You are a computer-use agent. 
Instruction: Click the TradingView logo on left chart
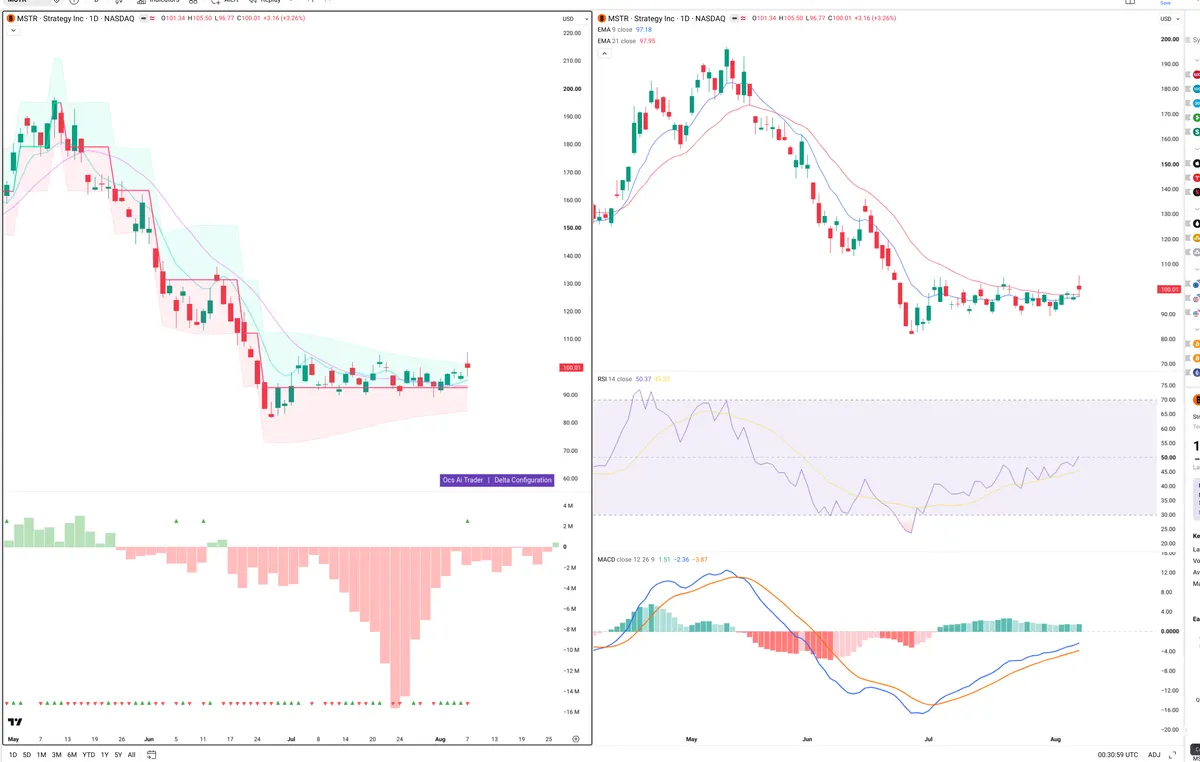point(15,721)
